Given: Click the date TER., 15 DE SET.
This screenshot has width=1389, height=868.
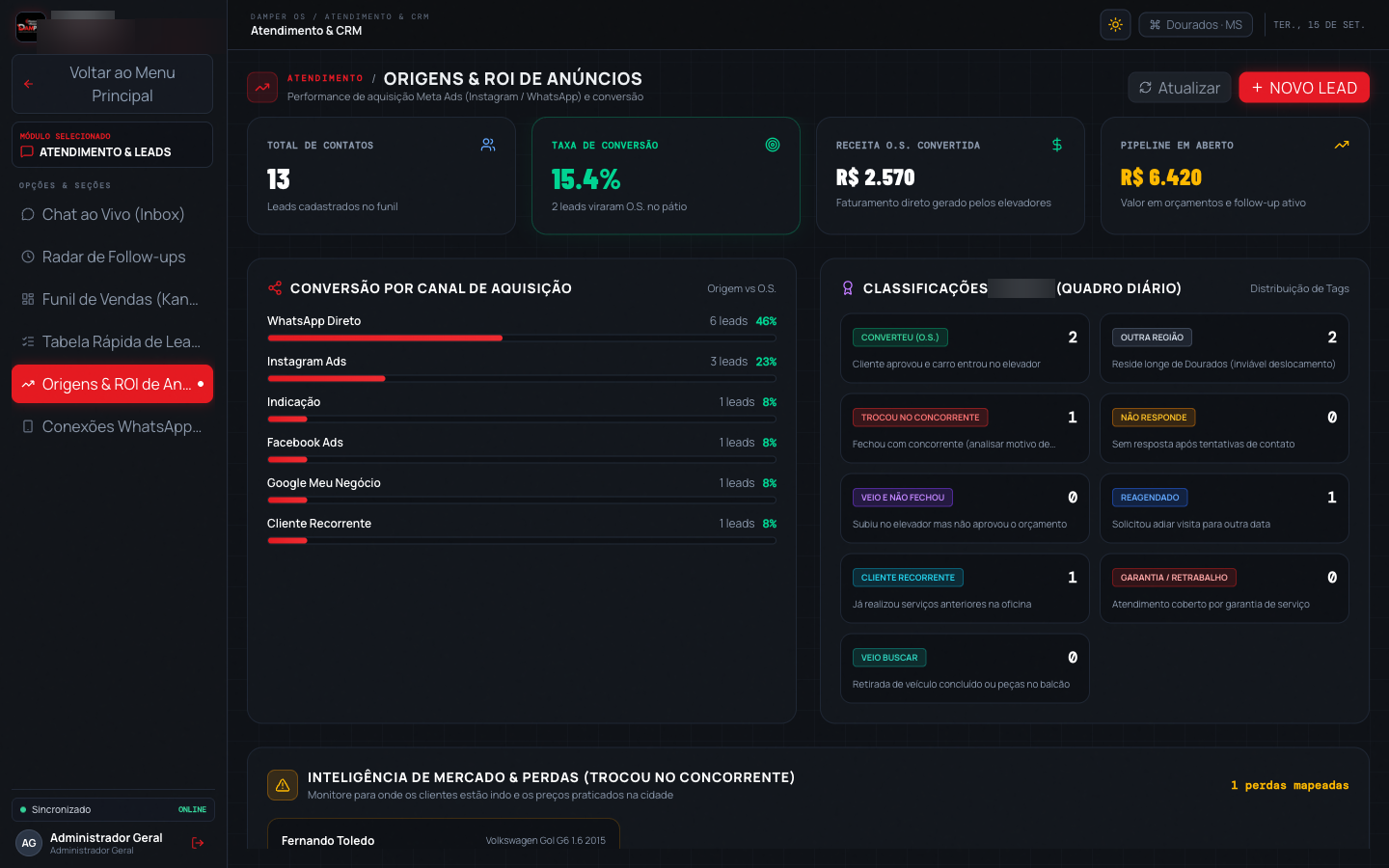Looking at the screenshot, I should pyautogui.click(x=1320, y=25).
